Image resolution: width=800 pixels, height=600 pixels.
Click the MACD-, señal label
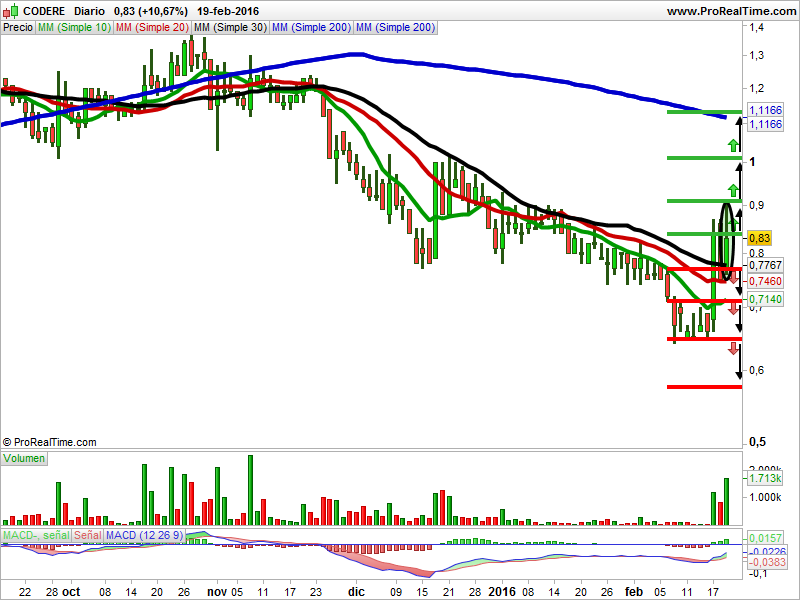tap(36, 535)
